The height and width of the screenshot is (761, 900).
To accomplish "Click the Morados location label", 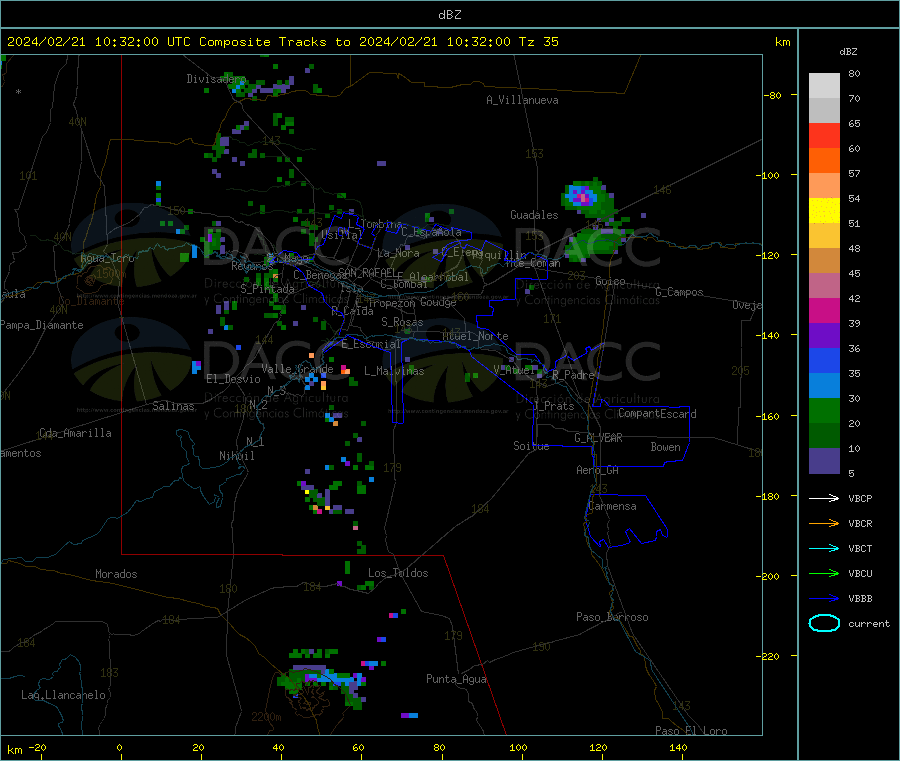I will click(116, 574).
